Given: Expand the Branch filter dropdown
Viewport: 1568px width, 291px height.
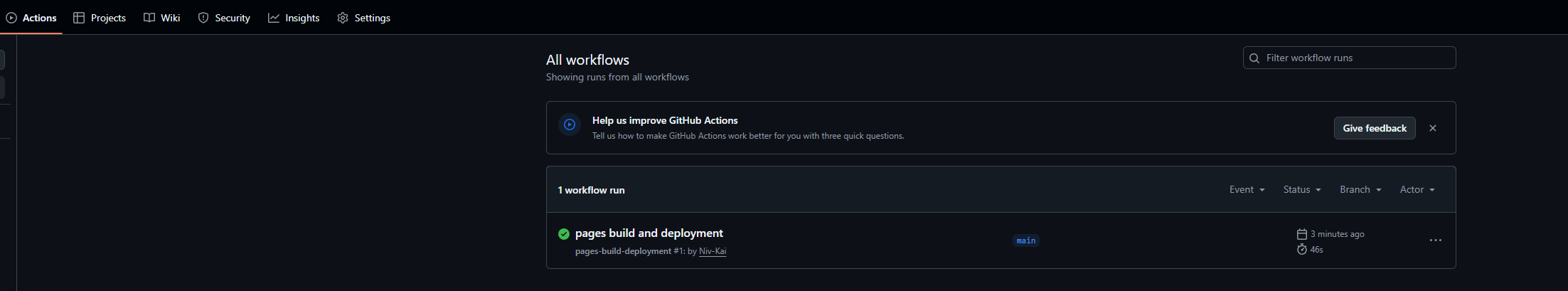Looking at the screenshot, I should (1360, 189).
